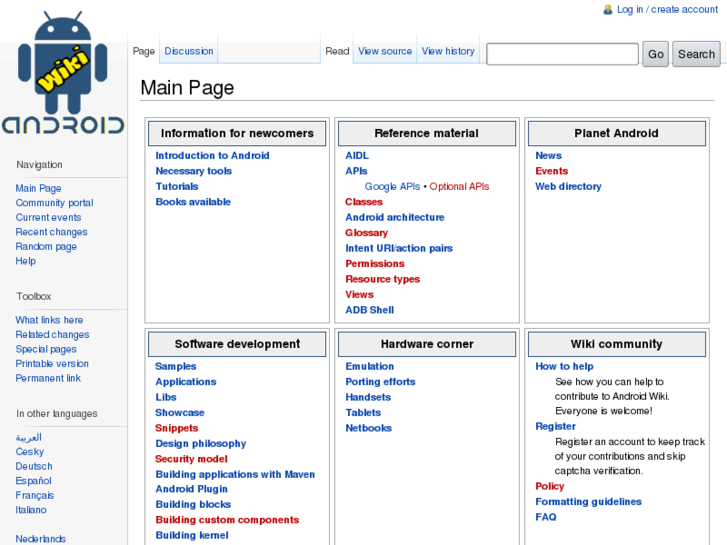Open Design philosophy
727x545 pixels.
(201, 443)
